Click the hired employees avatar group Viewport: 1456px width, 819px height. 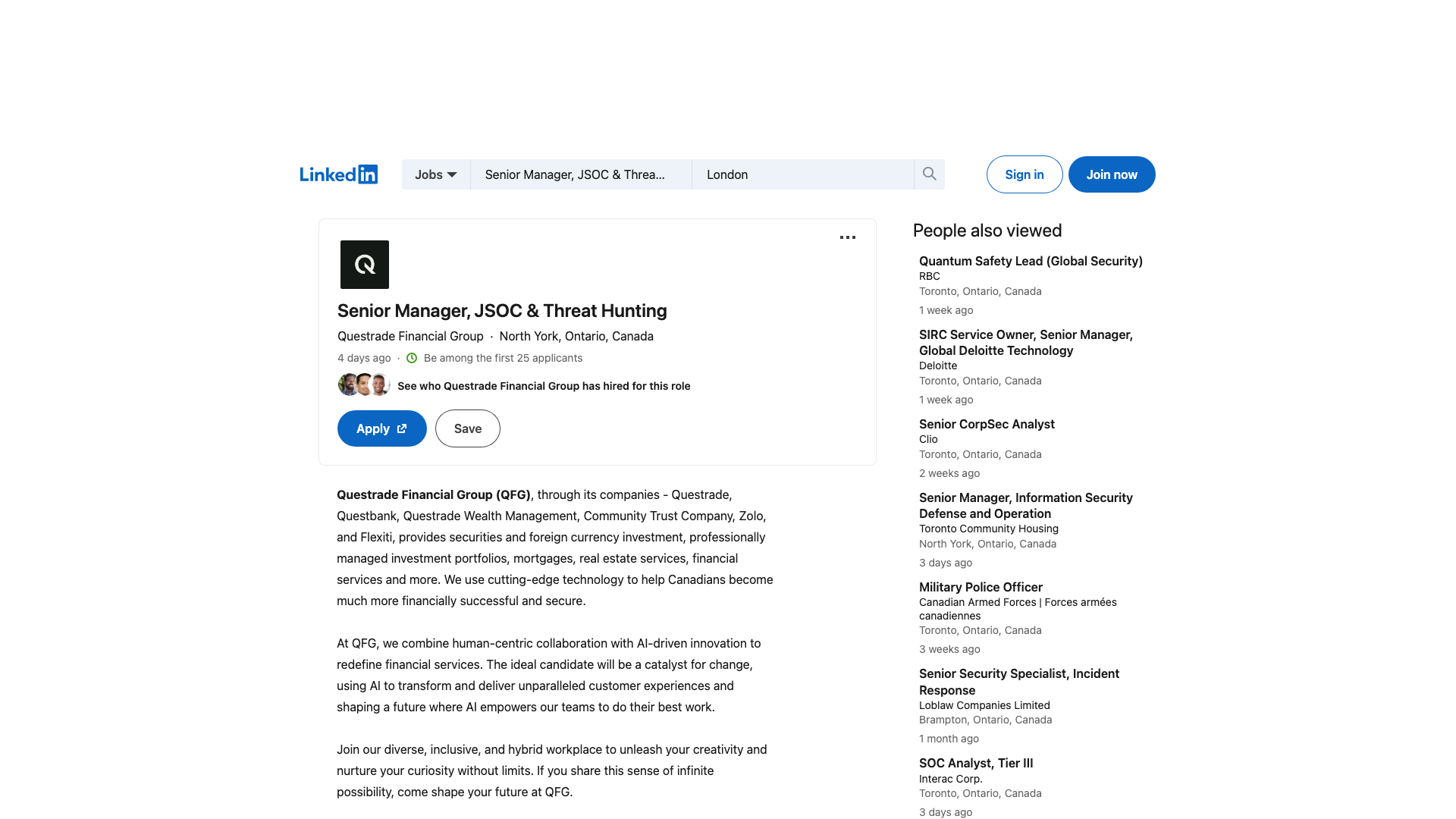coord(364,384)
